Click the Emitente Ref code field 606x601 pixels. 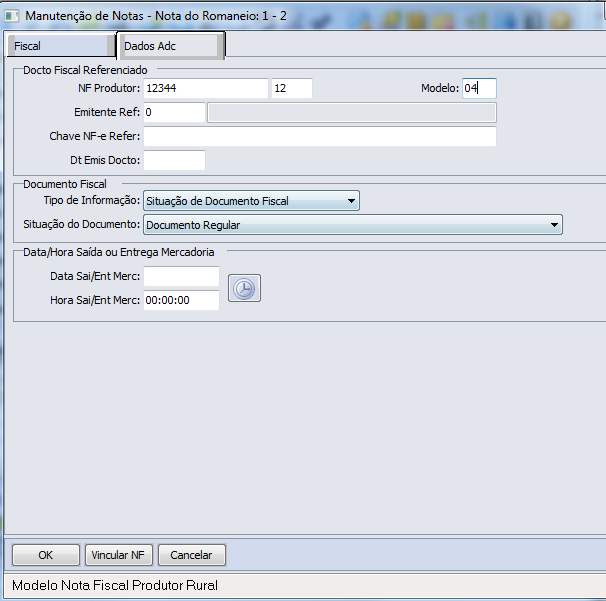pyautogui.click(x=174, y=112)
